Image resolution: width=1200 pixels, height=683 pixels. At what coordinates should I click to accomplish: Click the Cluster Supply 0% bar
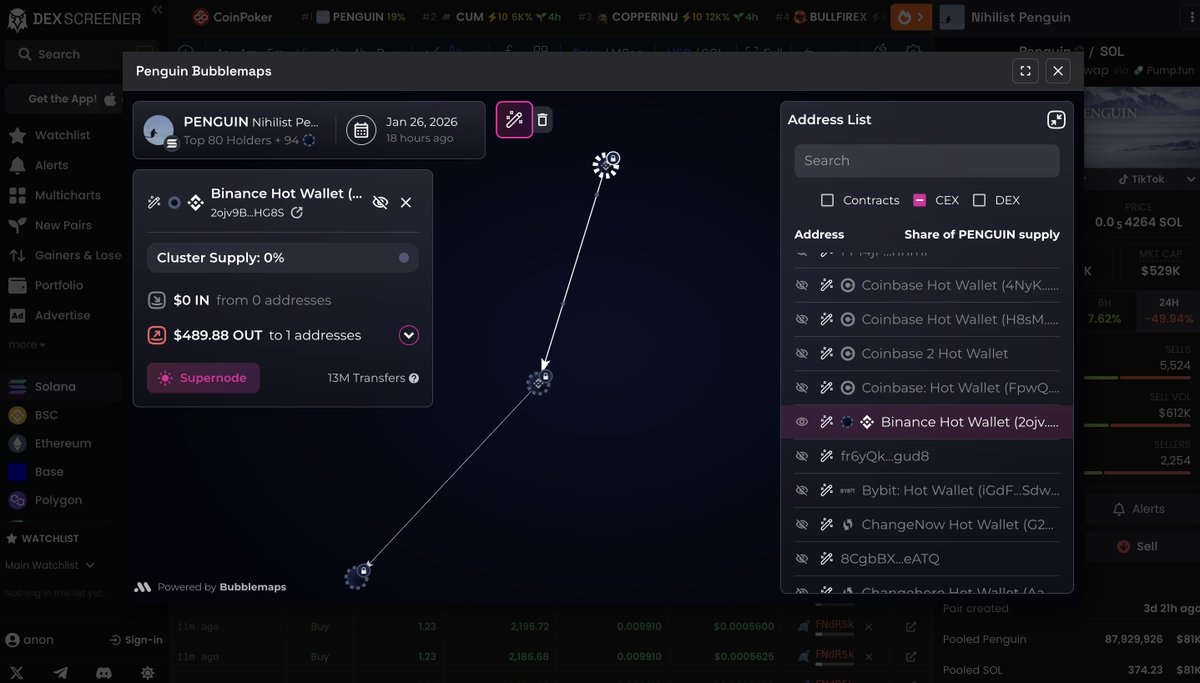point(282,258)
